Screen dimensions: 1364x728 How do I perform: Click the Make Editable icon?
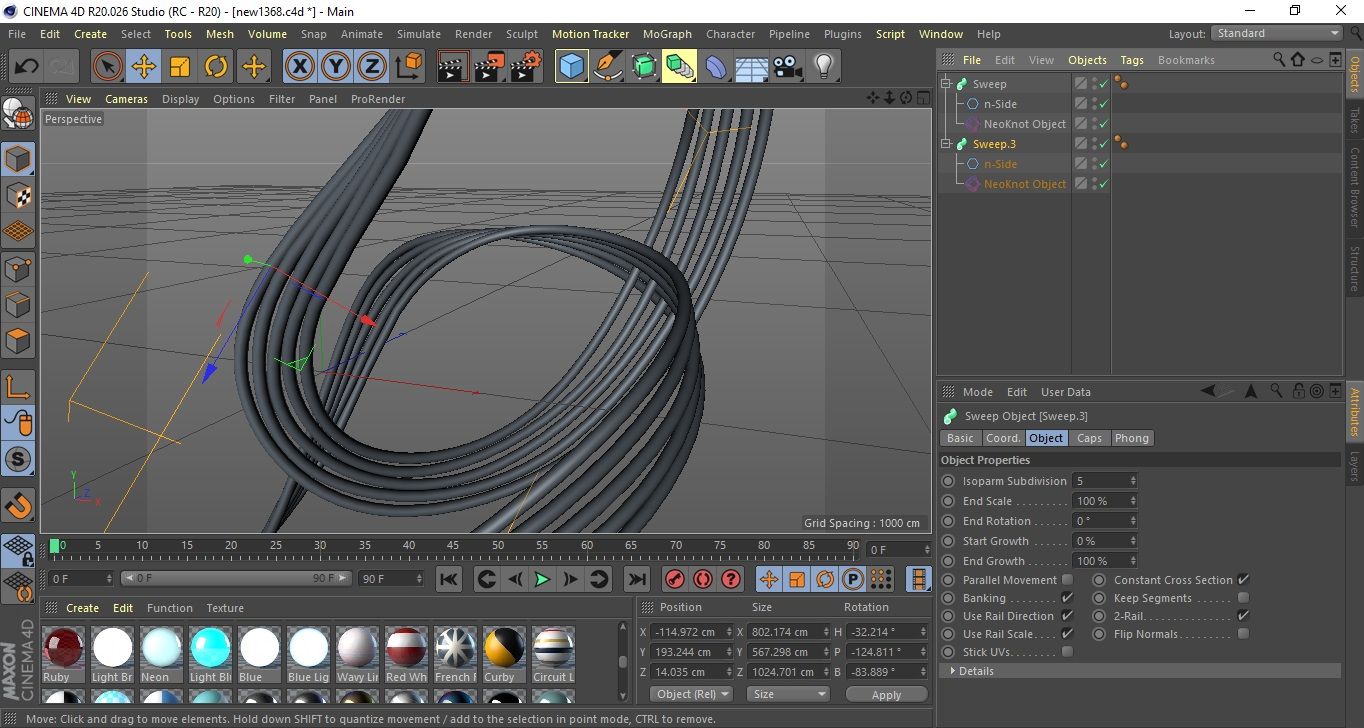(19, 115)
